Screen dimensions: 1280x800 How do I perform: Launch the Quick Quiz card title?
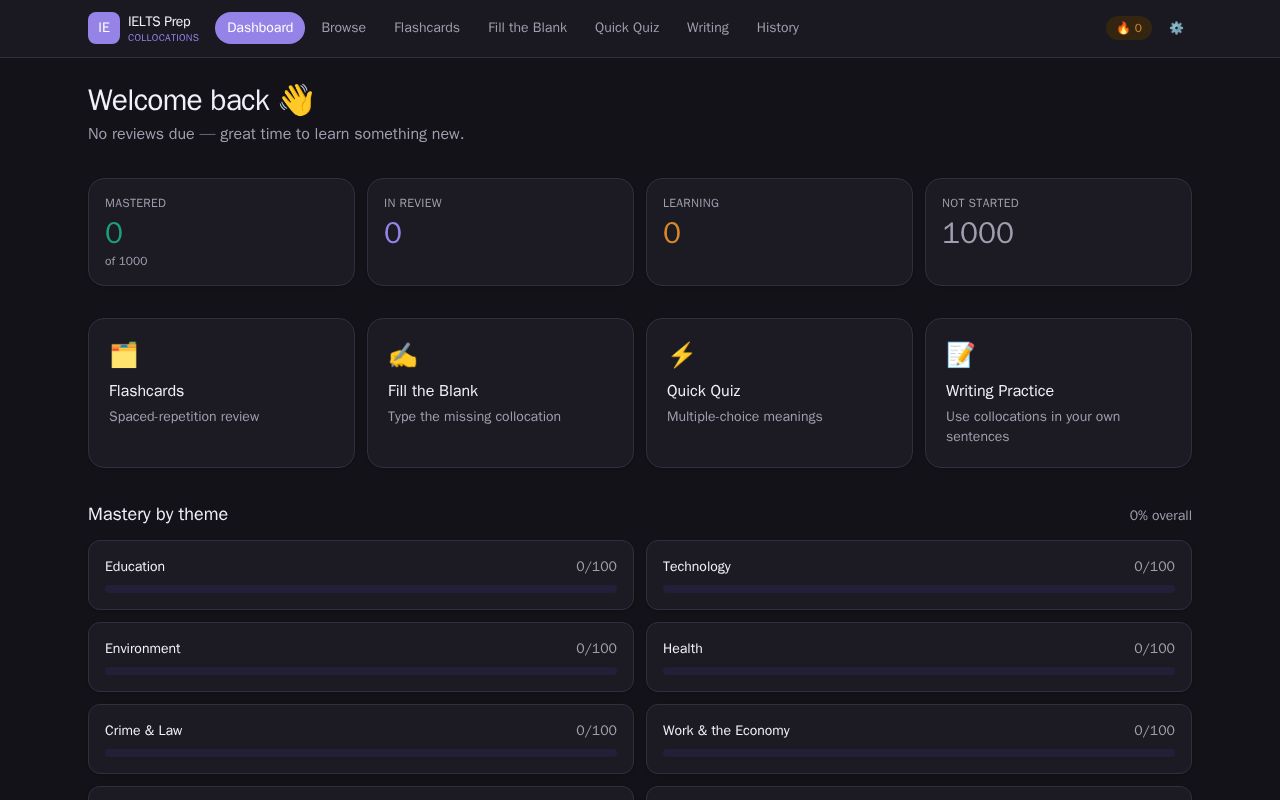(704, 391)
